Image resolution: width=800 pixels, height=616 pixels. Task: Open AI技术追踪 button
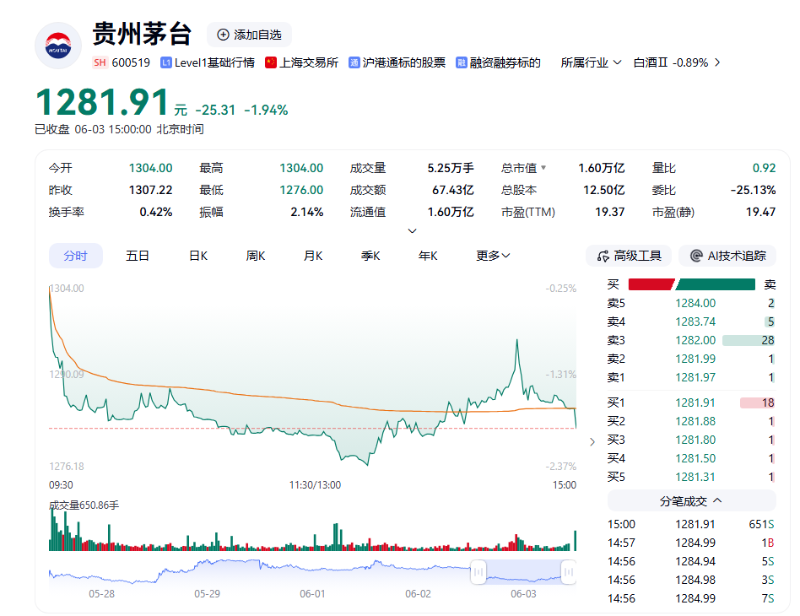tap(727, 256)
